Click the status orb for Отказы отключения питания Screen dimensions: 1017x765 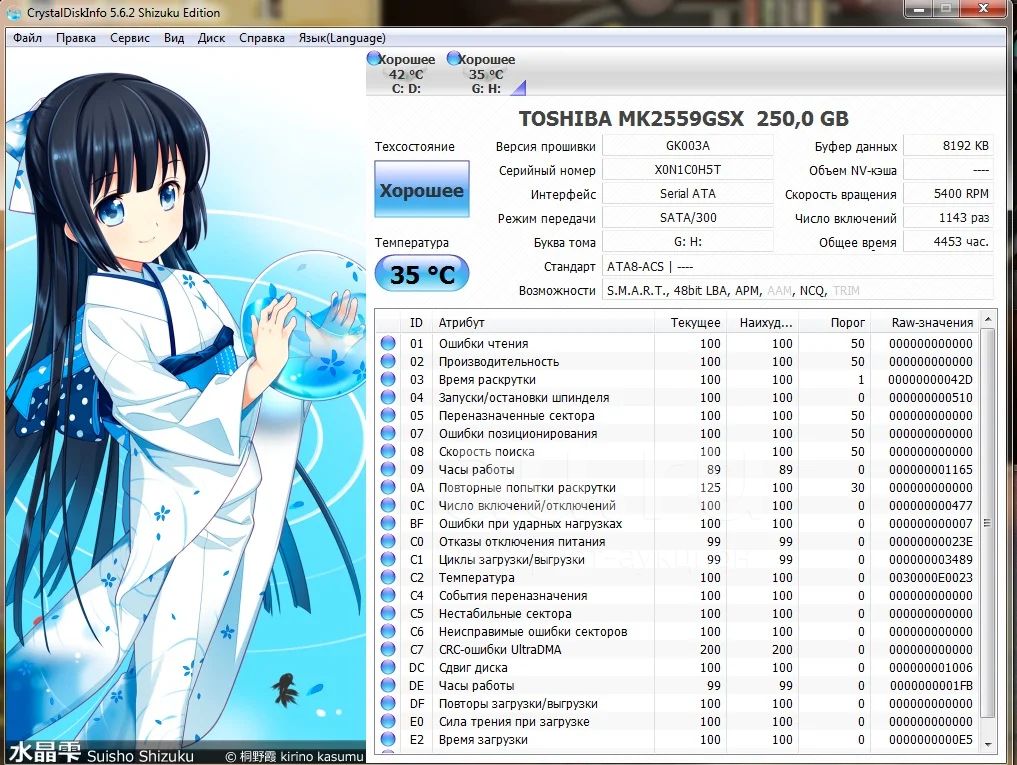pyautogui.click(x=388, y=541)
